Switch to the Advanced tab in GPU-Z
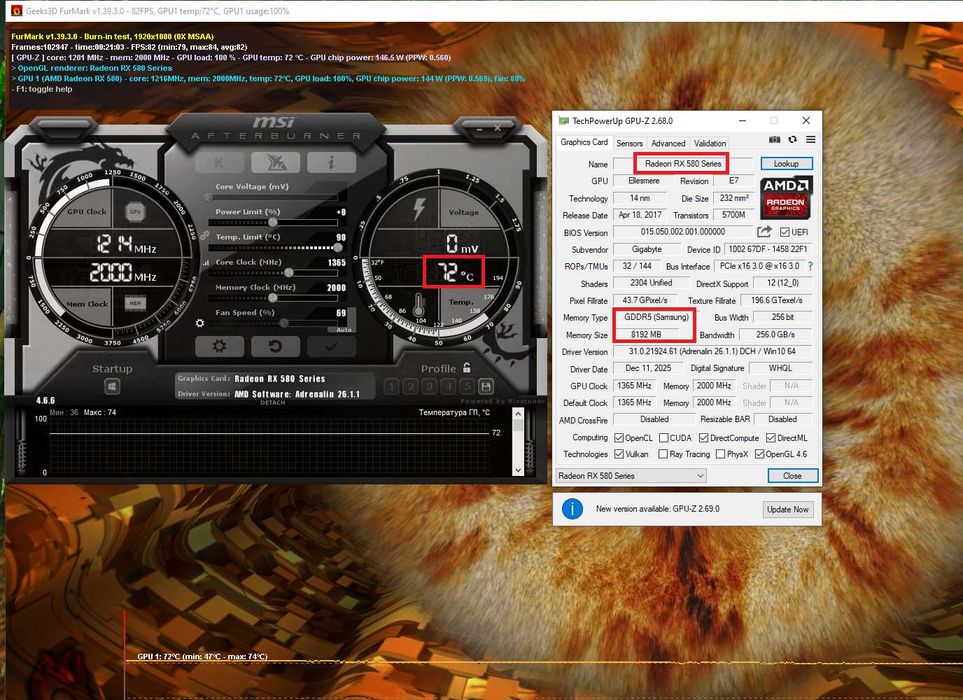963x700 pixels. coord(668,143)
